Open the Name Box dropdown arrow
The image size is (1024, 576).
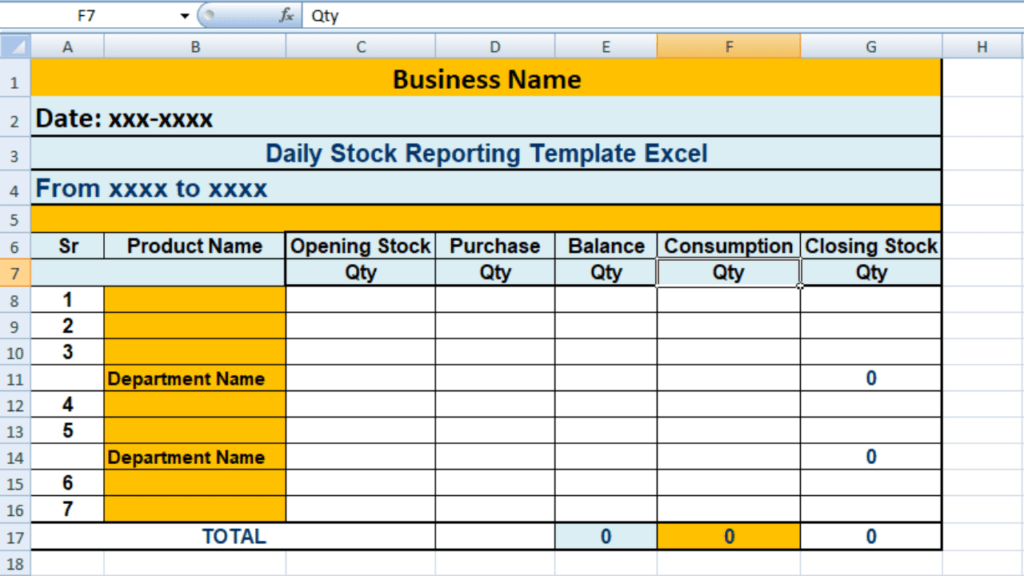coord(183,15)
